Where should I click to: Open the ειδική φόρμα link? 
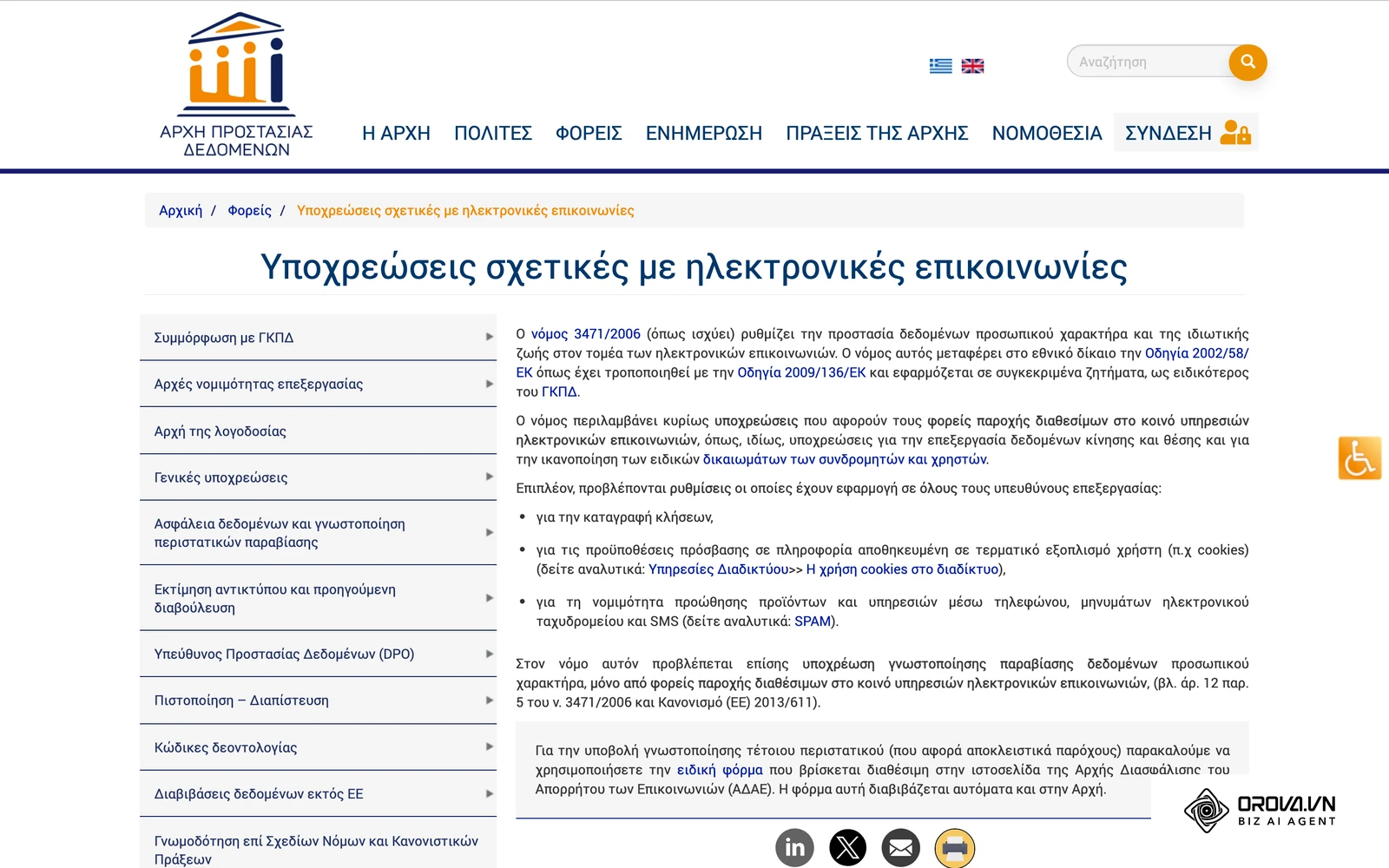(720, 770)
